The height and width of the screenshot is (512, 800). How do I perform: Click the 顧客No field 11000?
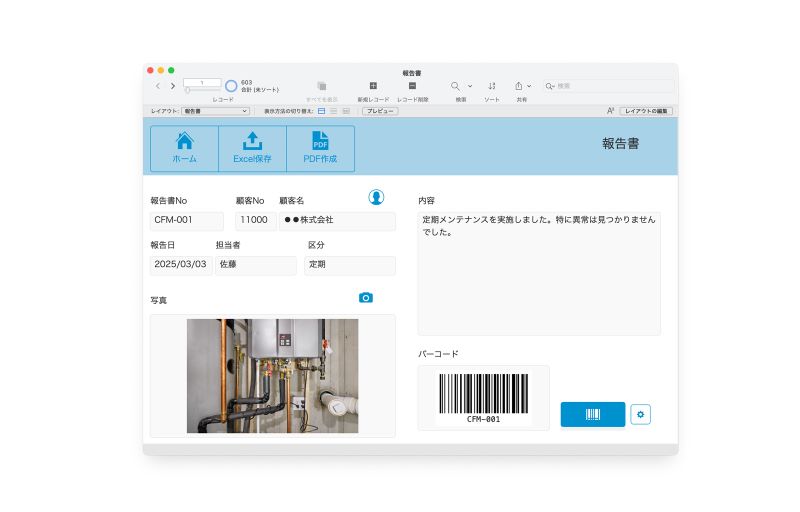256,221
